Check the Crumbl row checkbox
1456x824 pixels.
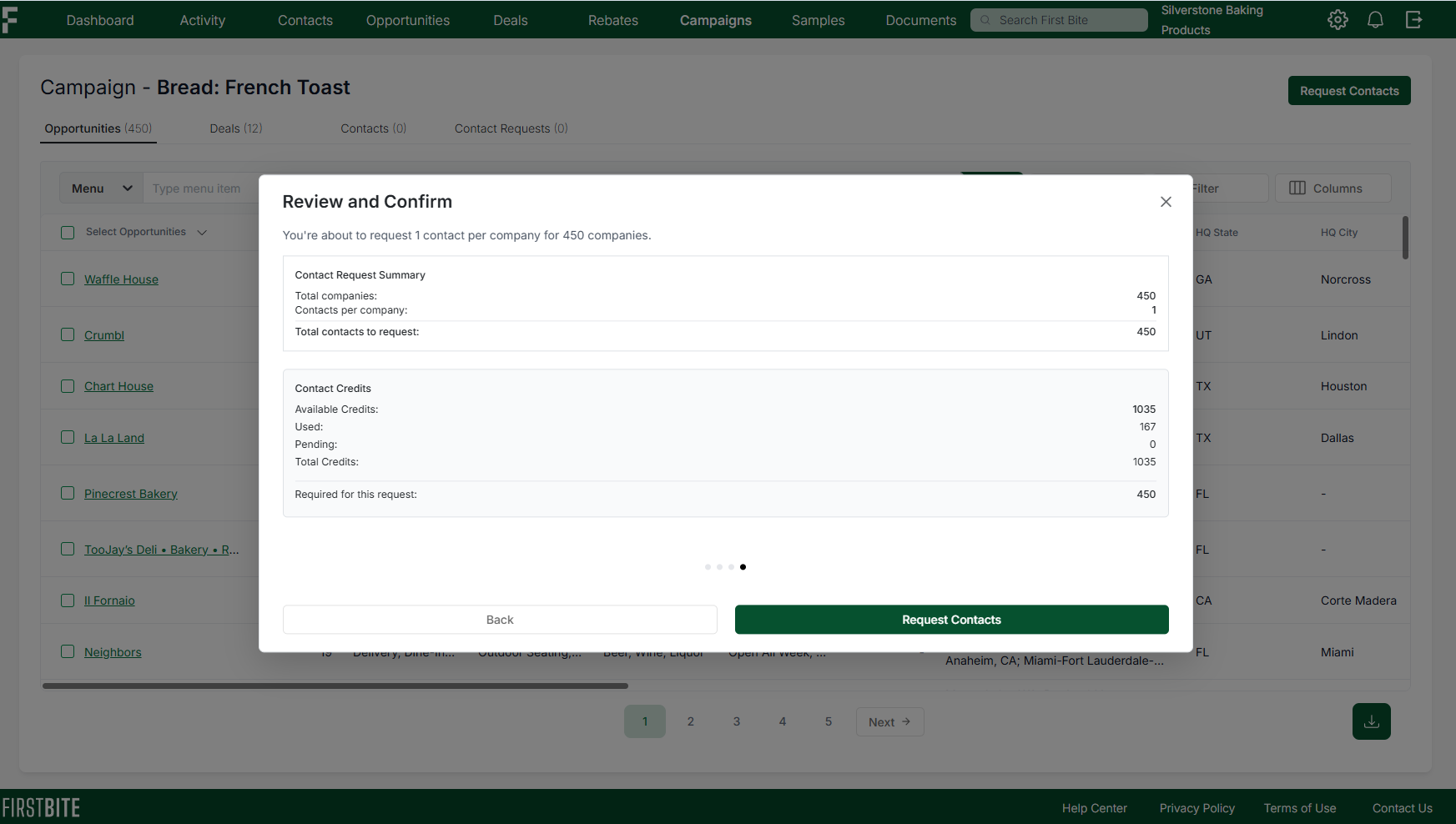[68, 334]
